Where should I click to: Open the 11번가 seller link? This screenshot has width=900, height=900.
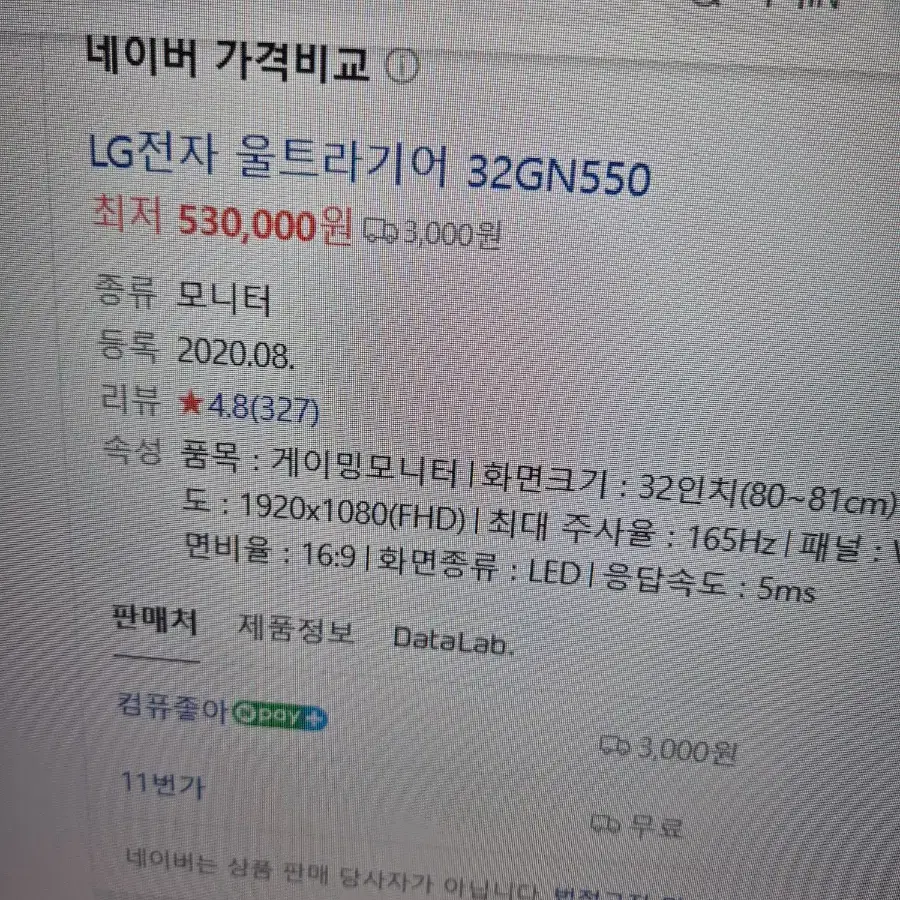(x=163, y=784)
